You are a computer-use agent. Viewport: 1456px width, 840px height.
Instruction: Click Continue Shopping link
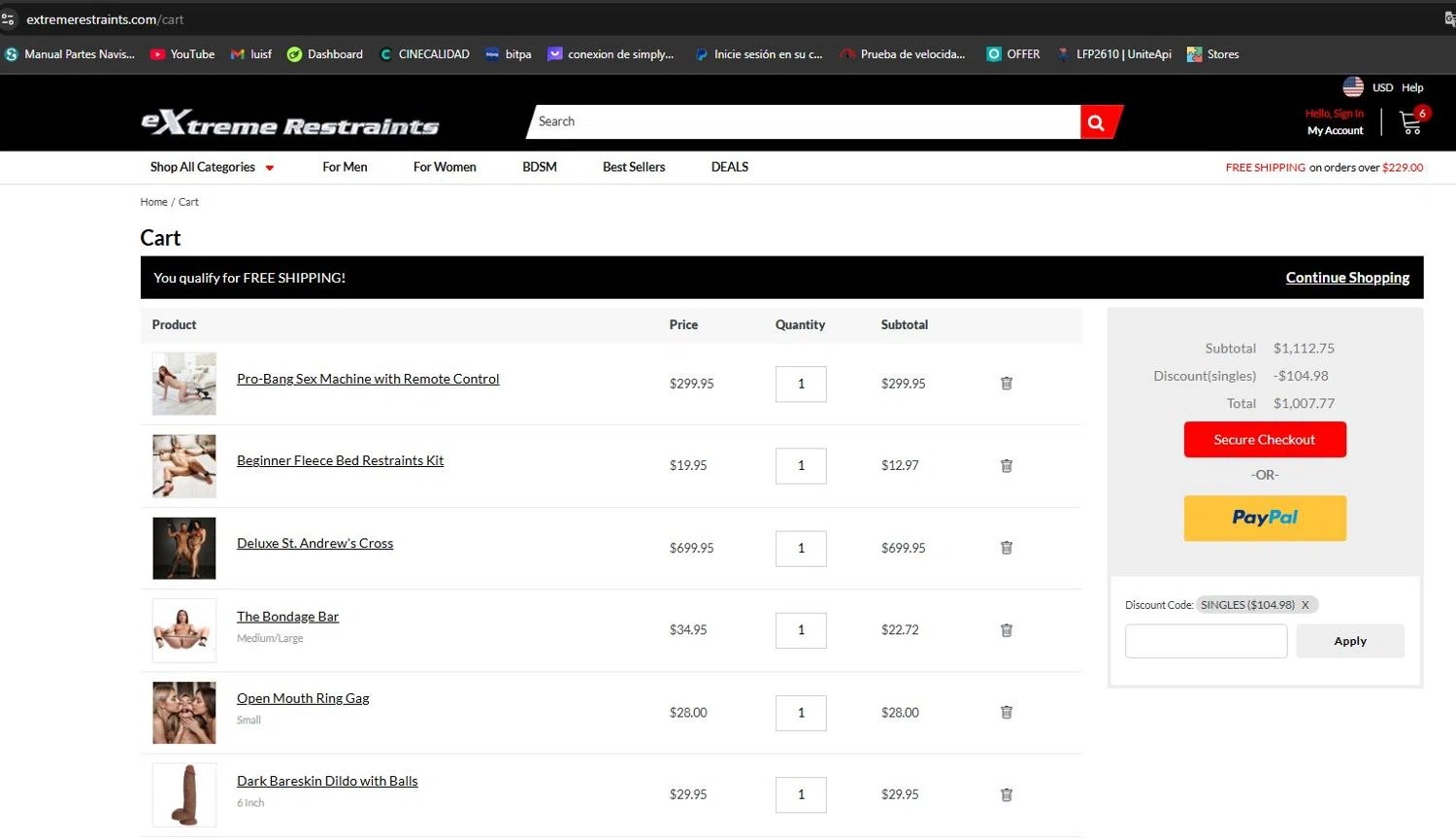[1347, 278]
